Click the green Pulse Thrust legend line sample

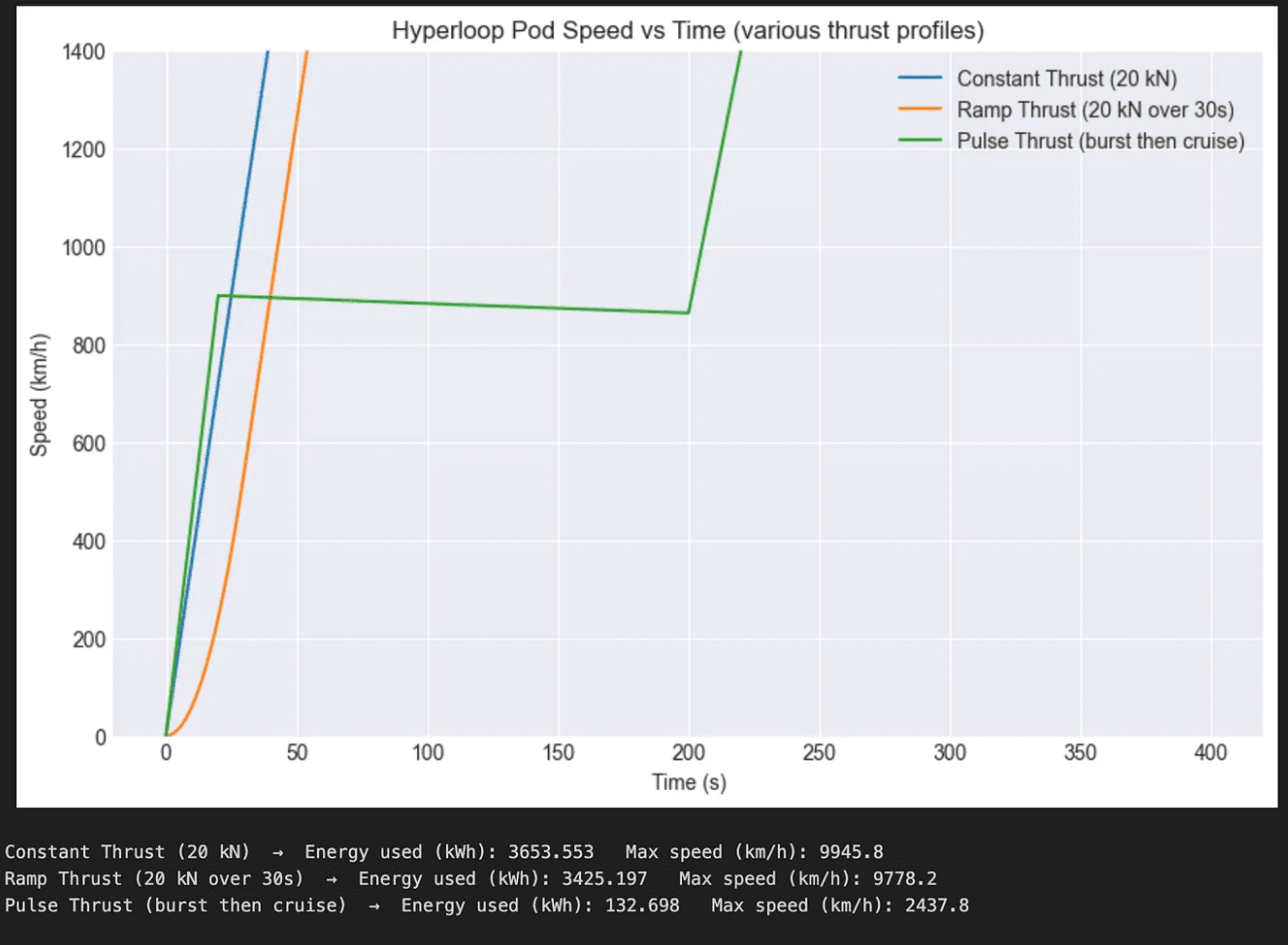coord(921,141)
